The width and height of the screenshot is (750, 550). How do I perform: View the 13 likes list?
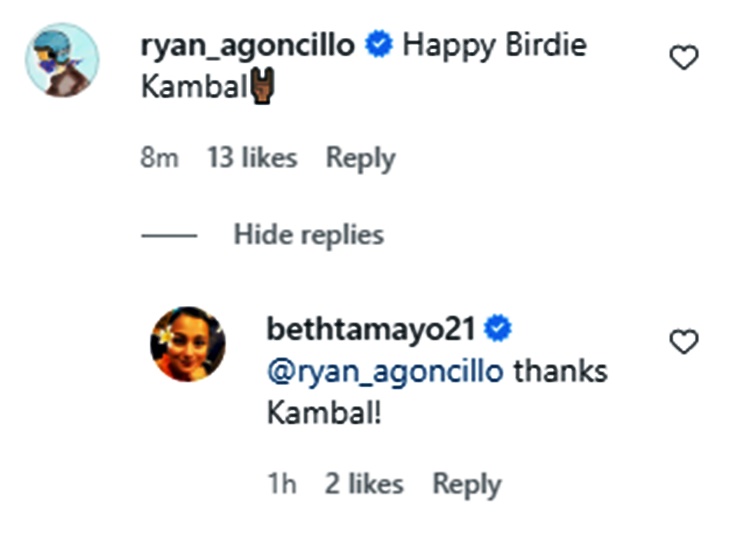pos(251,158)
